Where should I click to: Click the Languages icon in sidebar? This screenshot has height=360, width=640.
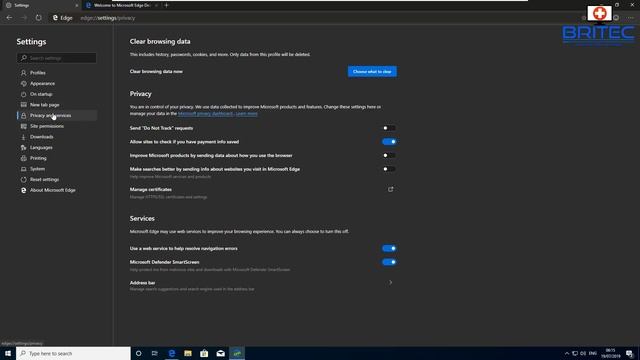(24, 147)
